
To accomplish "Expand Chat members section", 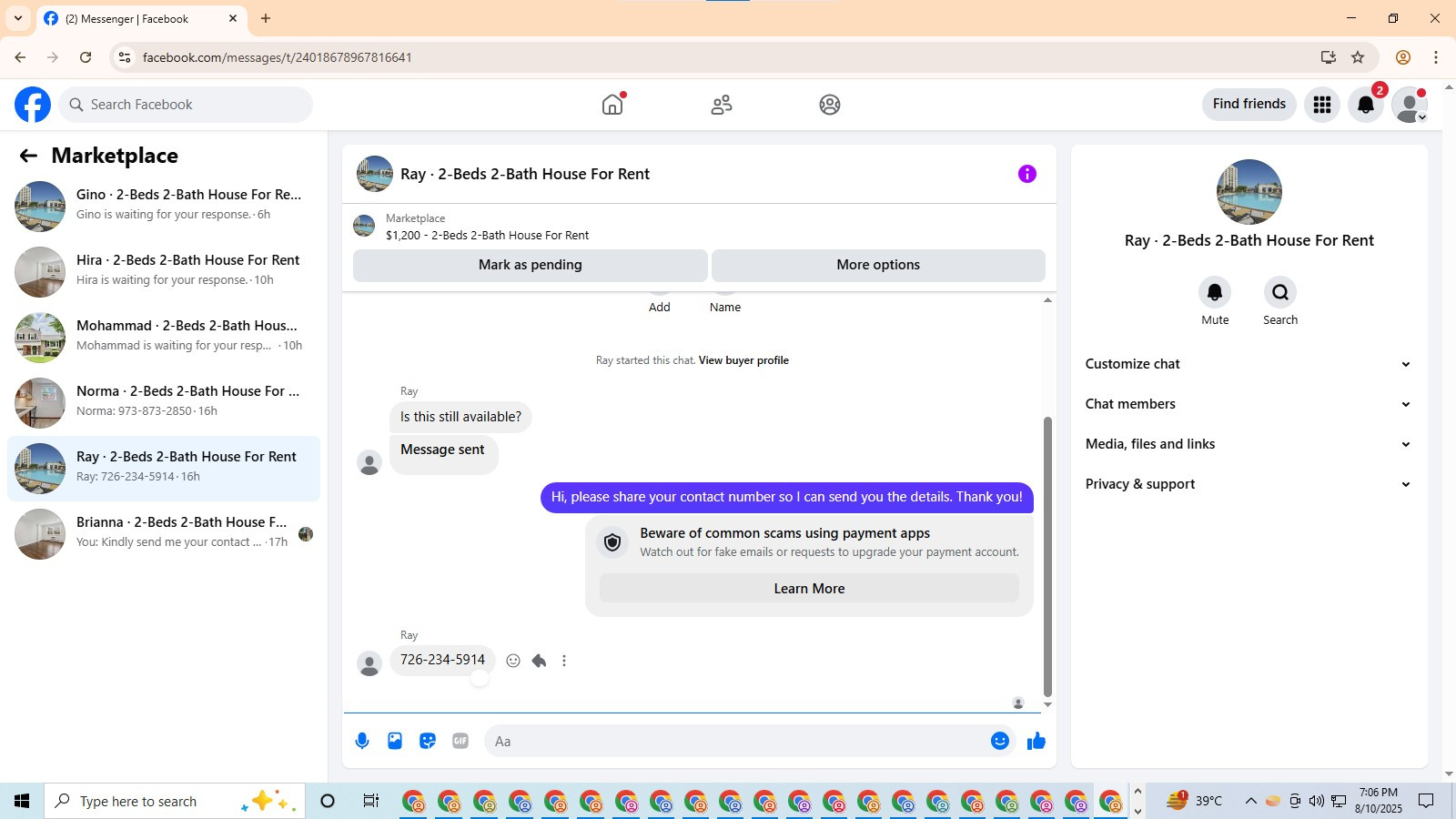I will [x=1249, y=404].
